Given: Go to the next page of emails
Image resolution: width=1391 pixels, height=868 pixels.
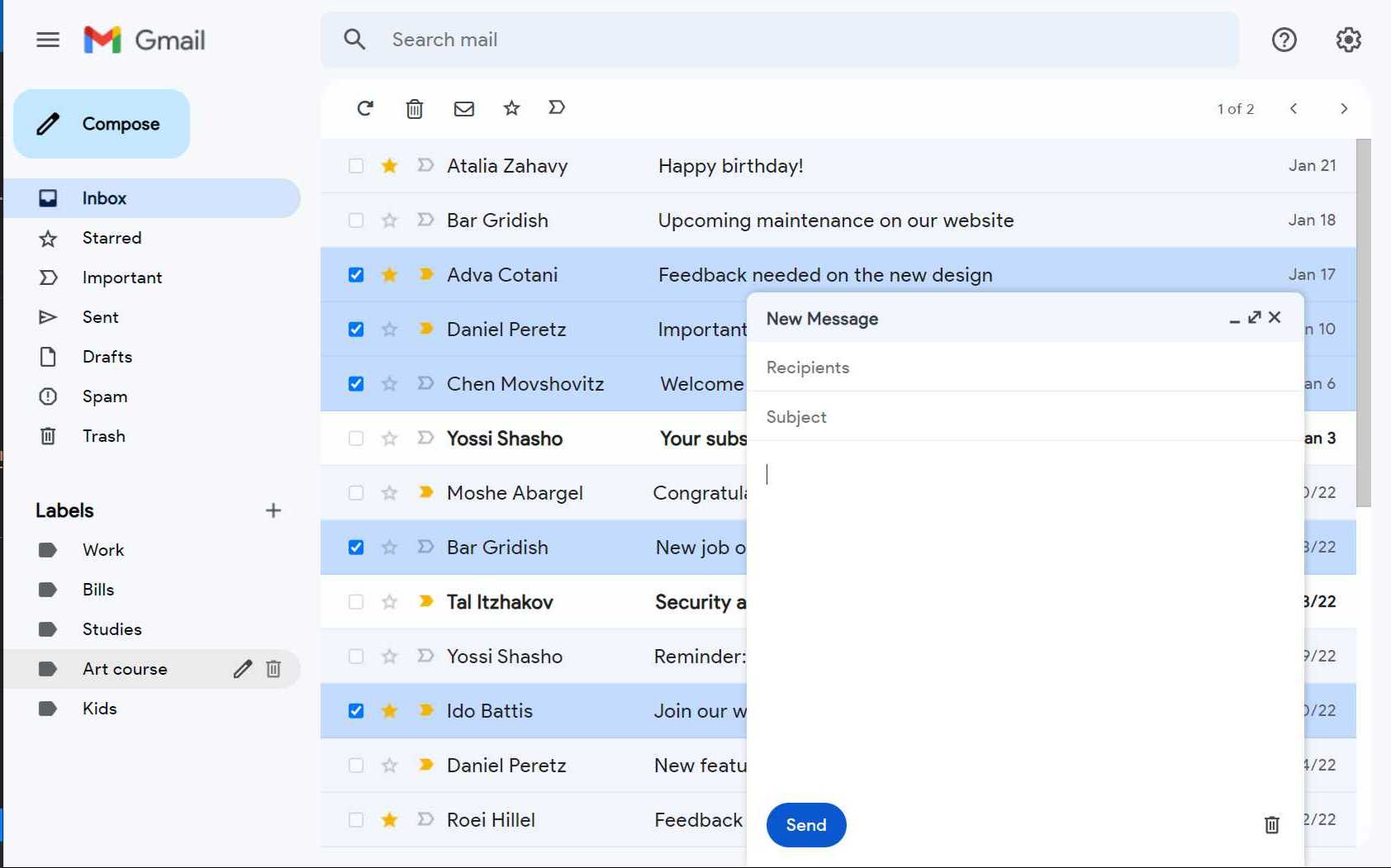Looking at the screenshot, I should click(x=1344, y=108).
